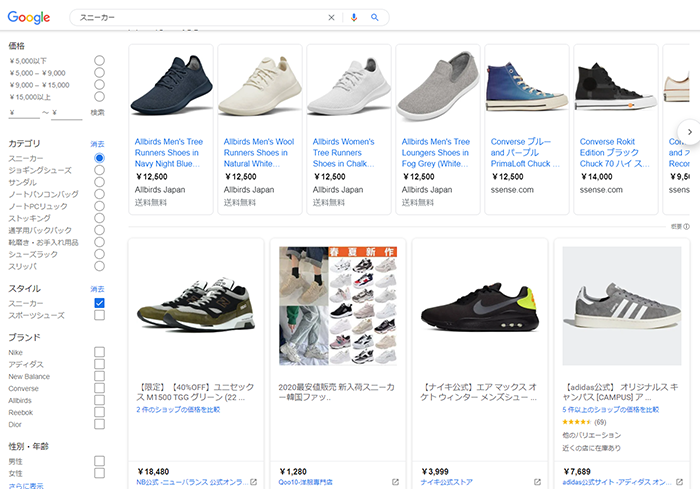Open external link icon beside ナイキ公式ストア
Screen dimensions: 700x496
537,482
